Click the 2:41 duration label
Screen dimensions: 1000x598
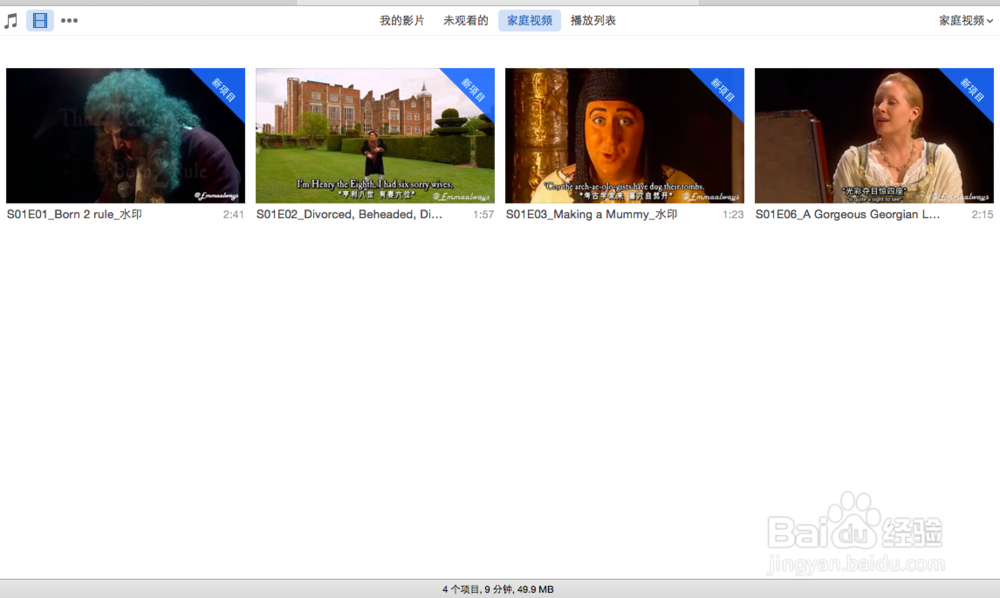point(233,215)
